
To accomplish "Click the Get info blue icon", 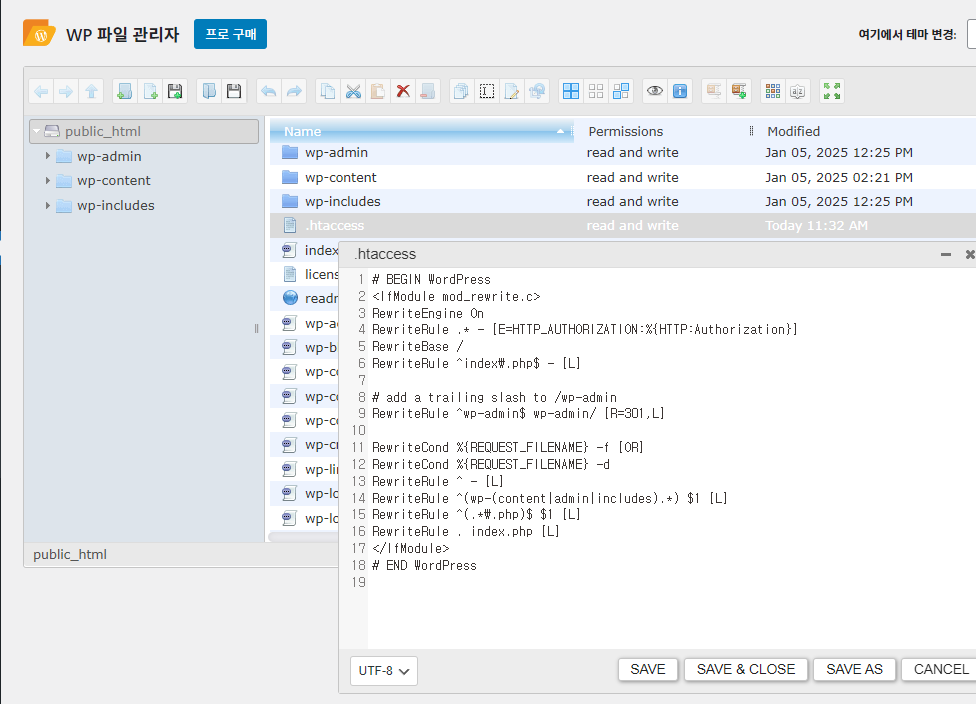I will tap(680, 92).
